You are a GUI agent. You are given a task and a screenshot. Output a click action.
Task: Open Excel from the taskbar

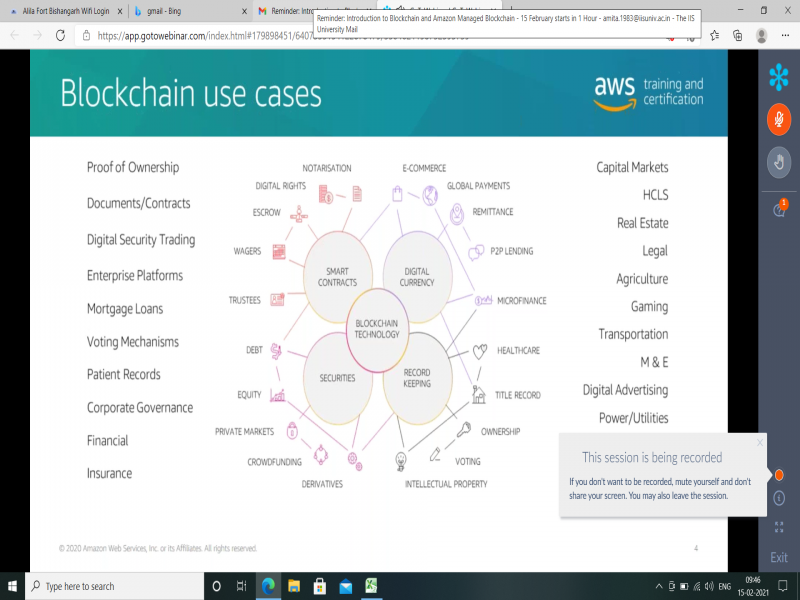pyautogui.click(x=370, y=586)
